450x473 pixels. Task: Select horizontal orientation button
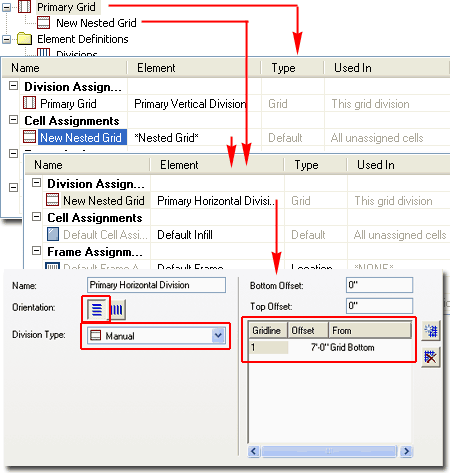[97, 309]
